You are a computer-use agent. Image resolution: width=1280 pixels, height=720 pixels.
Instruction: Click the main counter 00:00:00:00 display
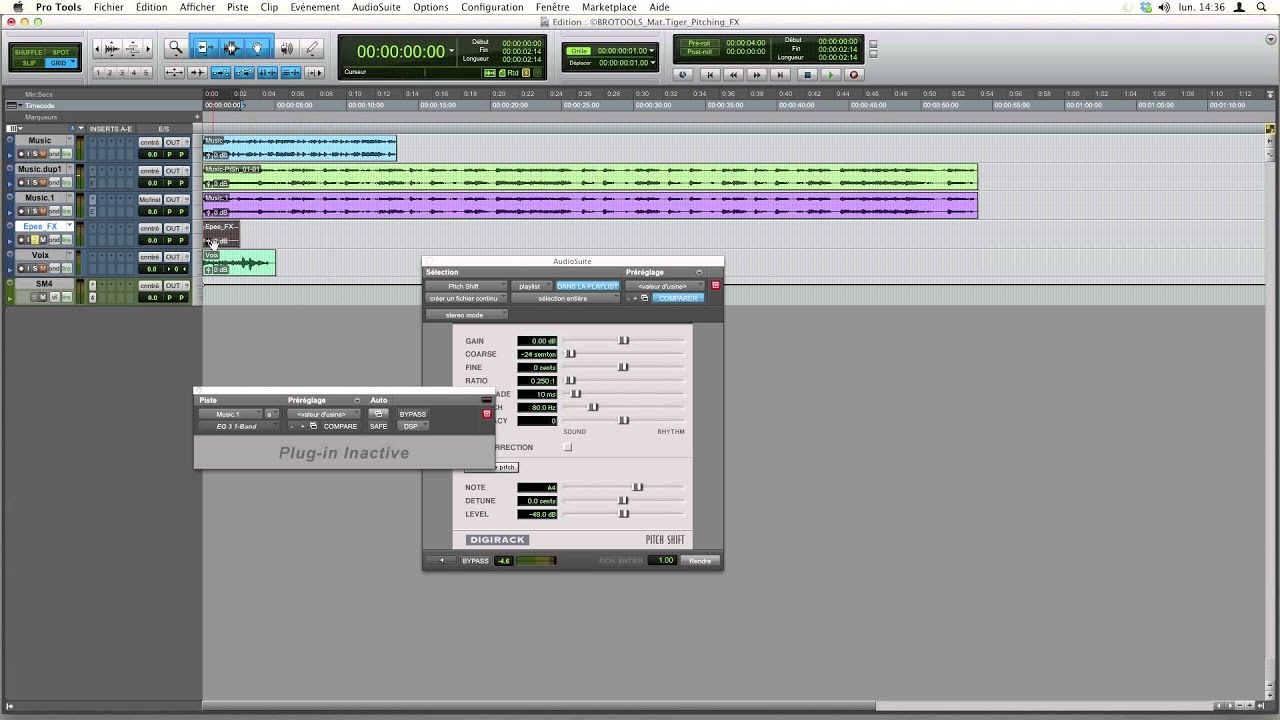coord(401,52)
